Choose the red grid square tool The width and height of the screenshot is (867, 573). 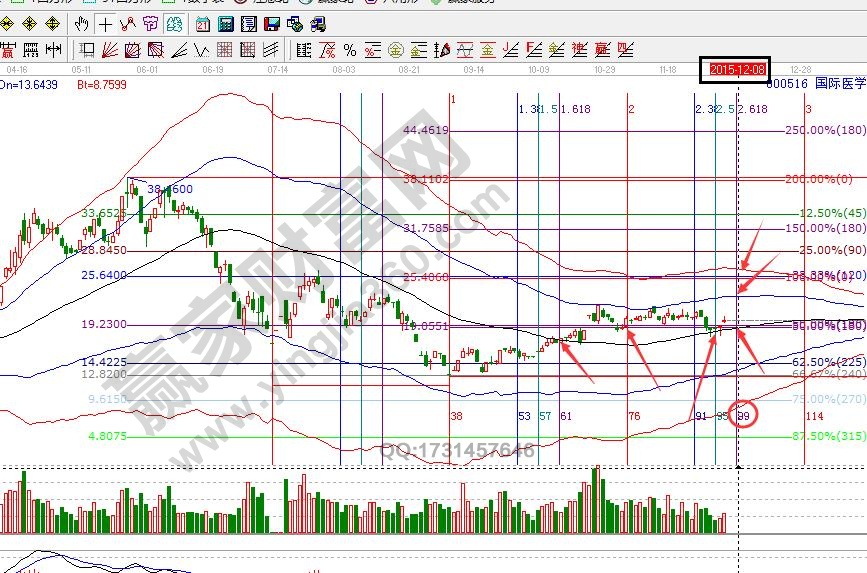224,49
